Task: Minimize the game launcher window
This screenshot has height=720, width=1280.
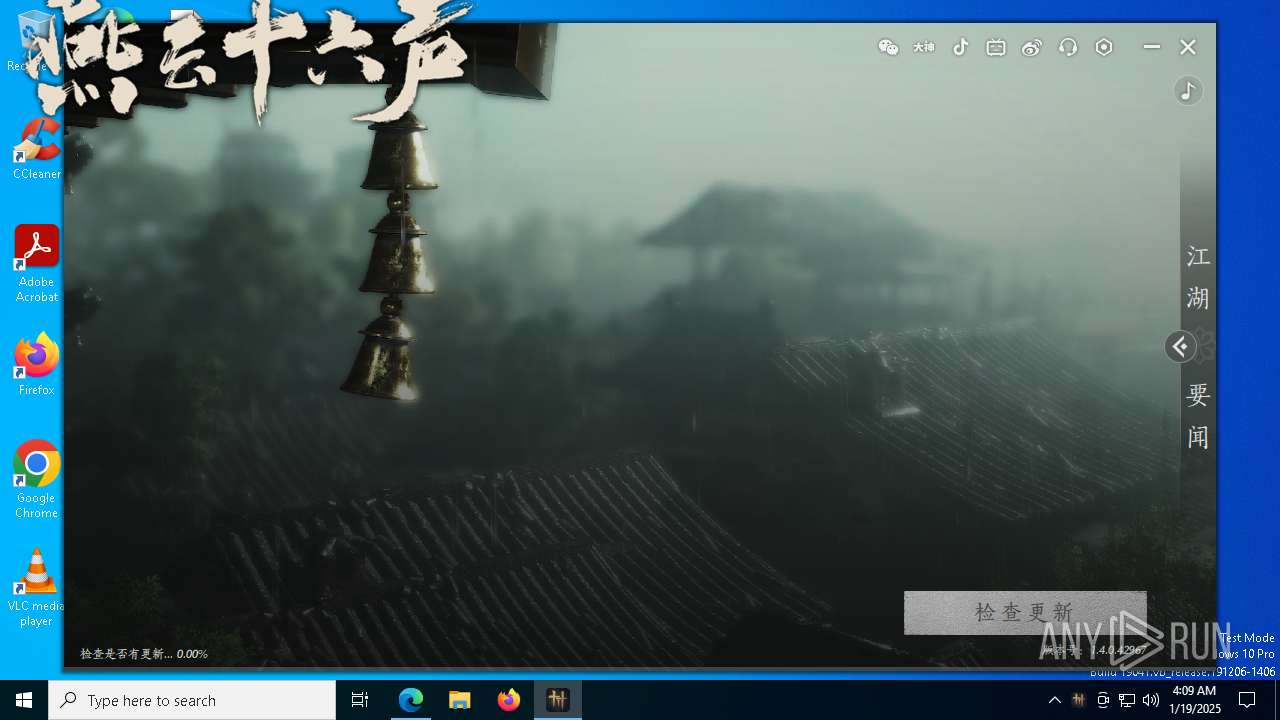Action: 1152,47
